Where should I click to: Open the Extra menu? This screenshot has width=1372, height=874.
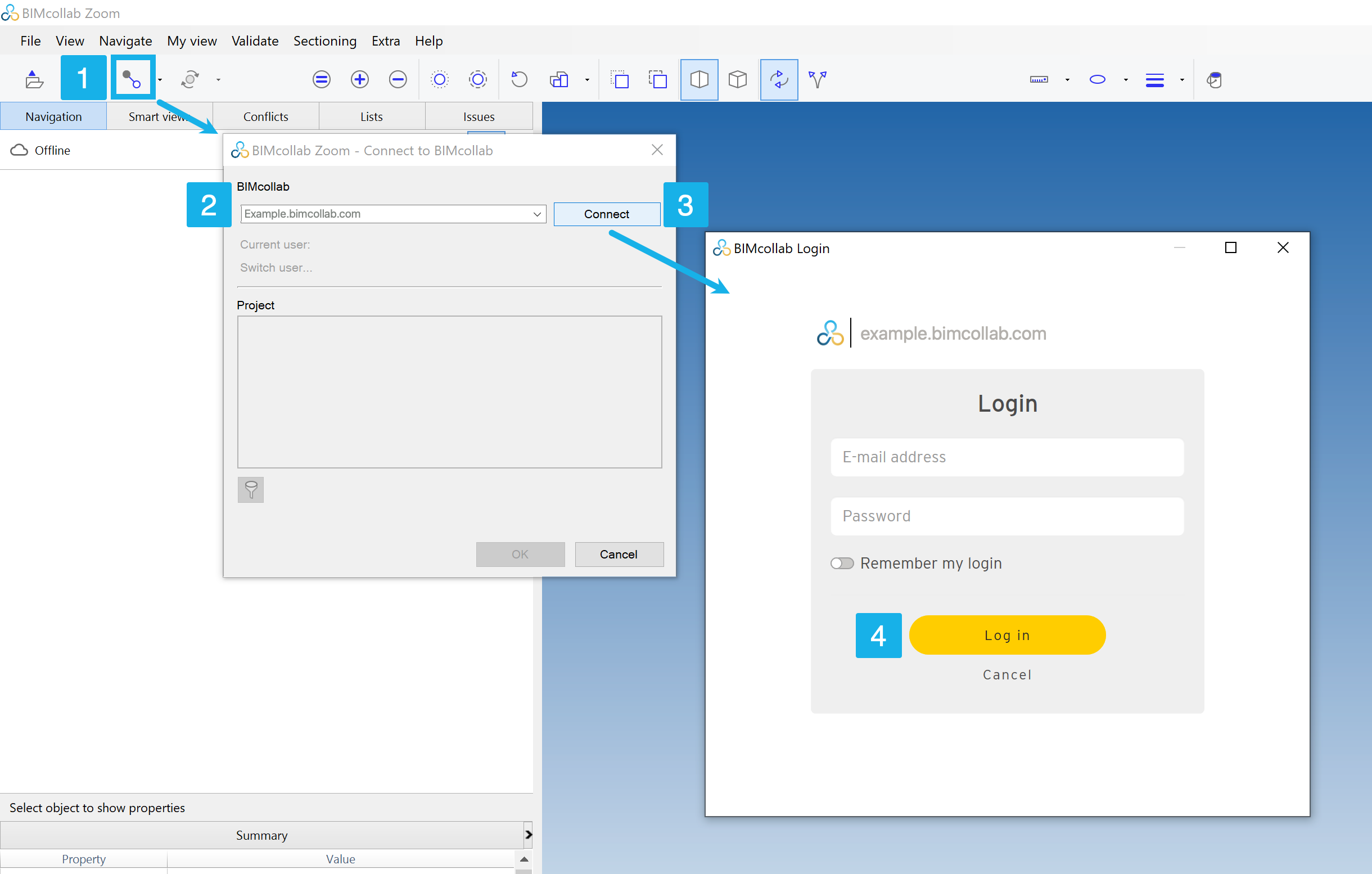pos(386,41)
